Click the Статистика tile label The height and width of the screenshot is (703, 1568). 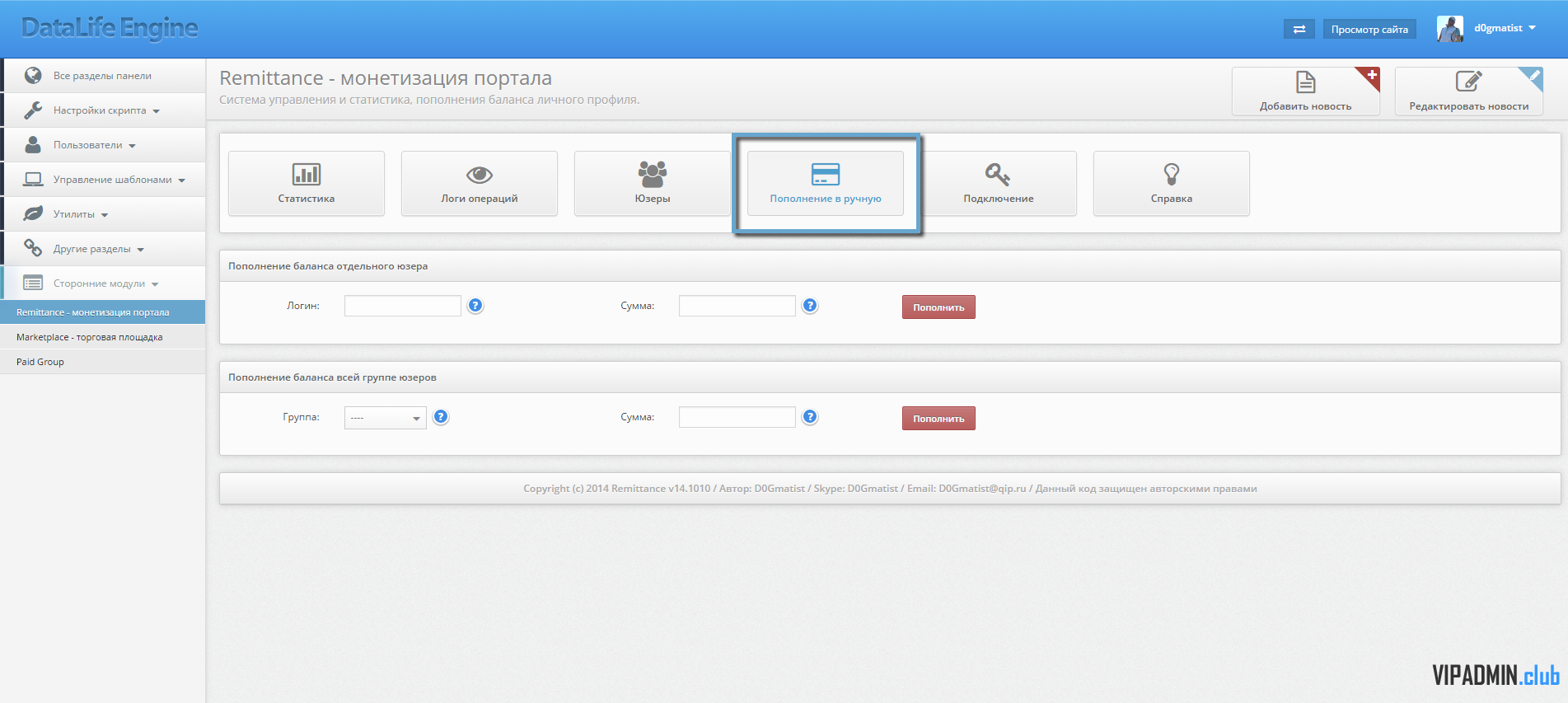pos(307,199)
